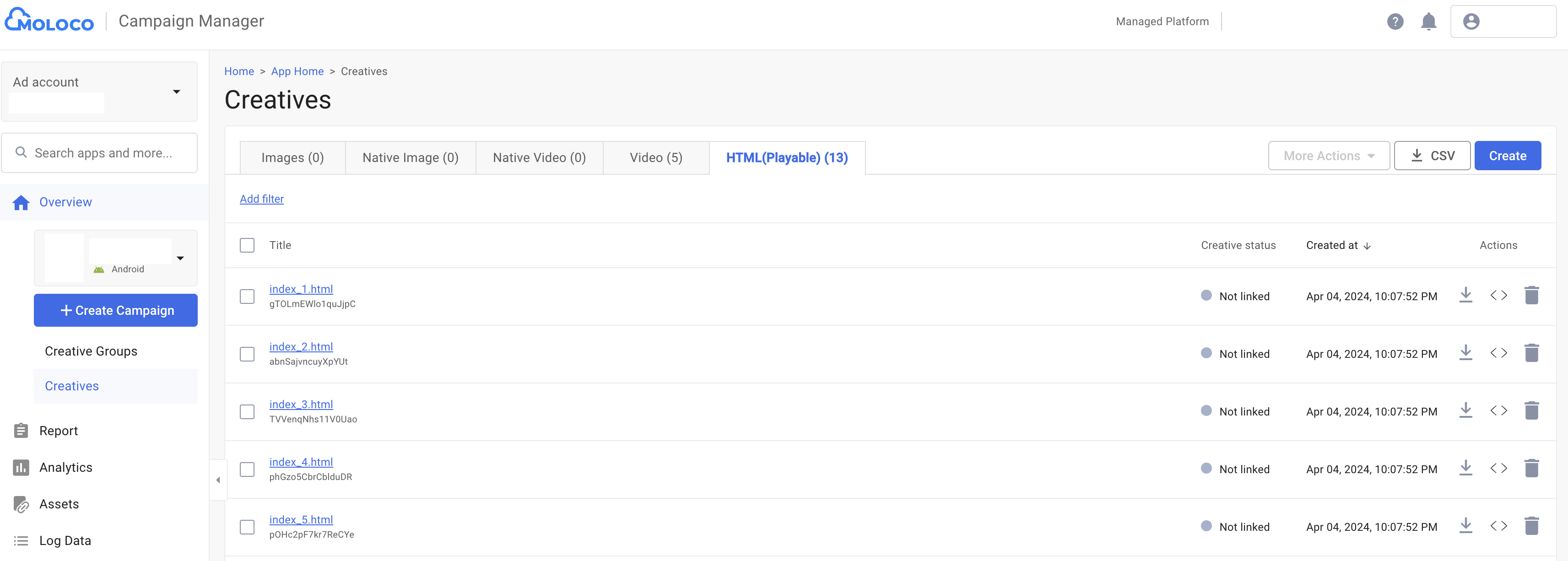Image resolution: width=1568 pixels, height=561 pixels.
Task: Collapse the sidebar with the arrow handle
Action: tap(218, 480)
